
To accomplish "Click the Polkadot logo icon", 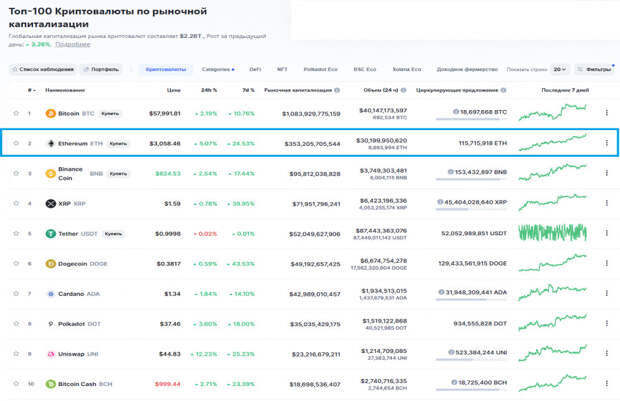I will pyautogui.click(x=51, y=324).
